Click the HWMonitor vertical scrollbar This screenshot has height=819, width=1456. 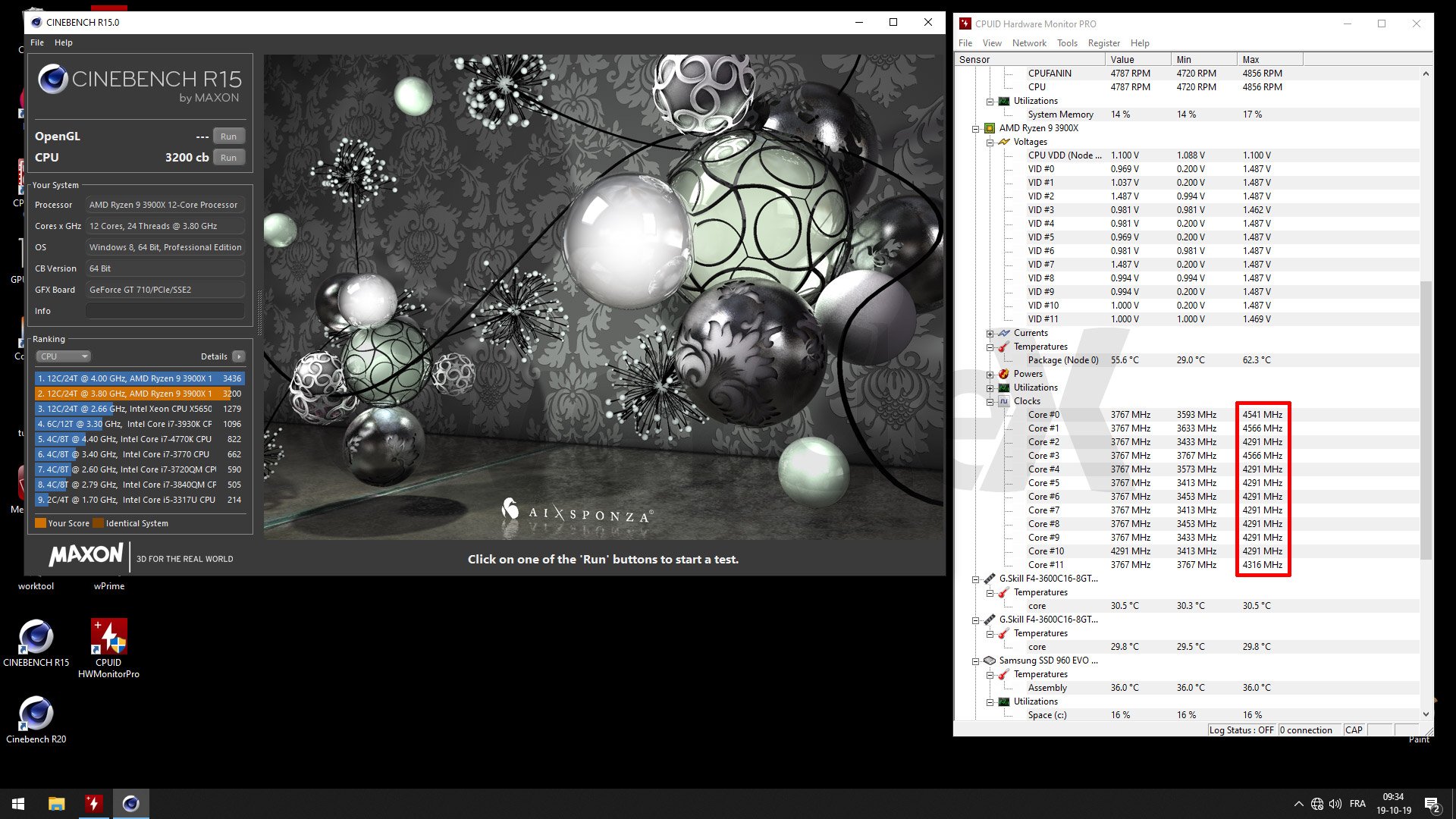(1426, 421)
